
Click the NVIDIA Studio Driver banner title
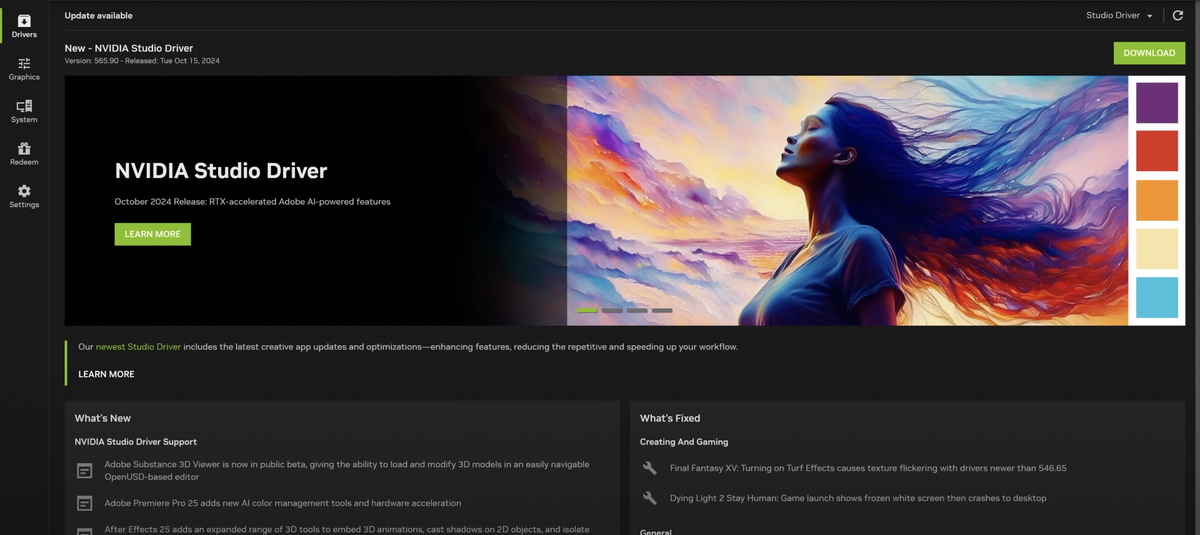tap(221, 171)
